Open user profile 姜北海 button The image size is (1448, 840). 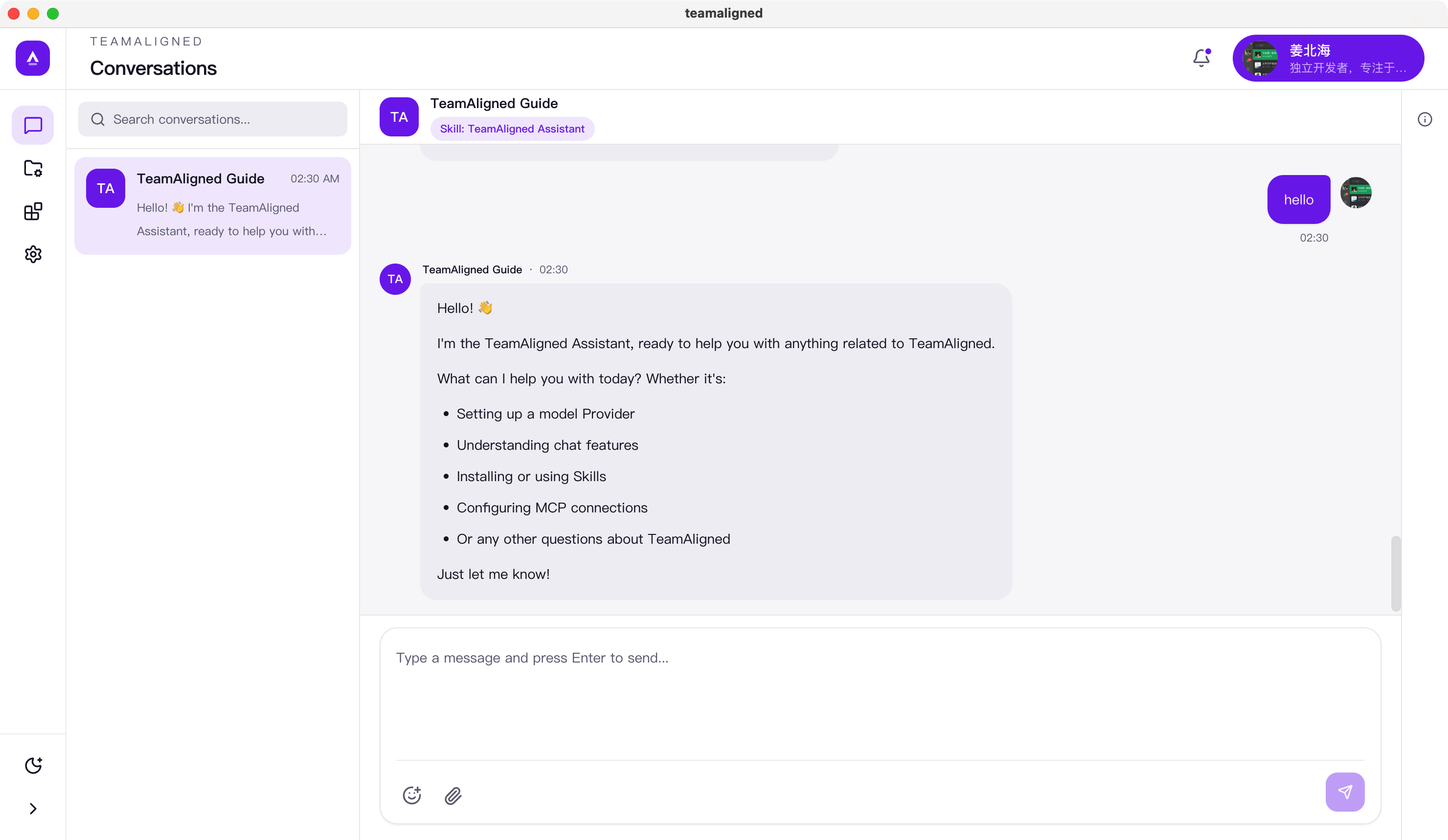1328,58
